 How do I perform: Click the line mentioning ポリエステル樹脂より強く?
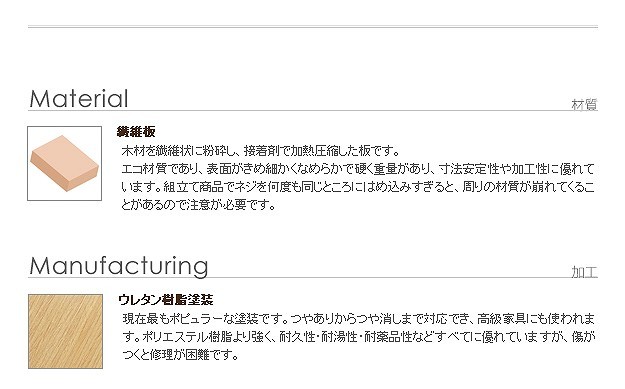pos(359,337)
